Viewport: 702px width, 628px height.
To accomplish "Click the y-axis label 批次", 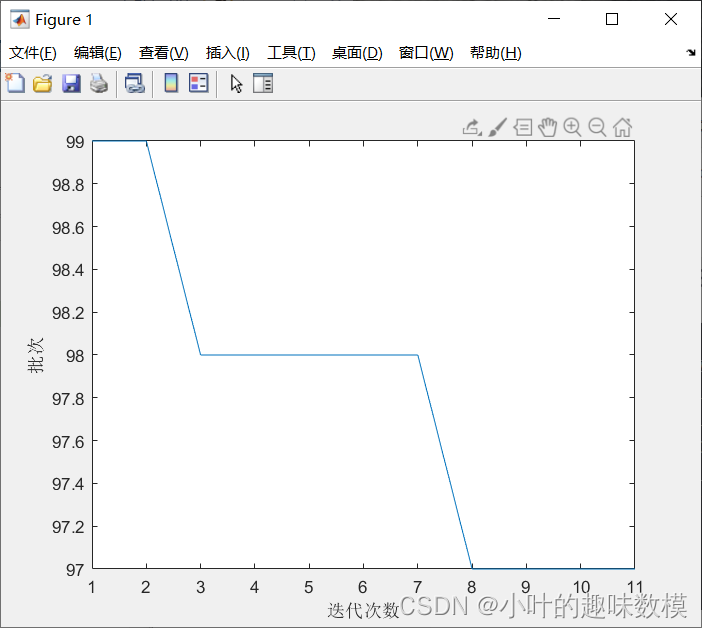I will pos(35,355).
